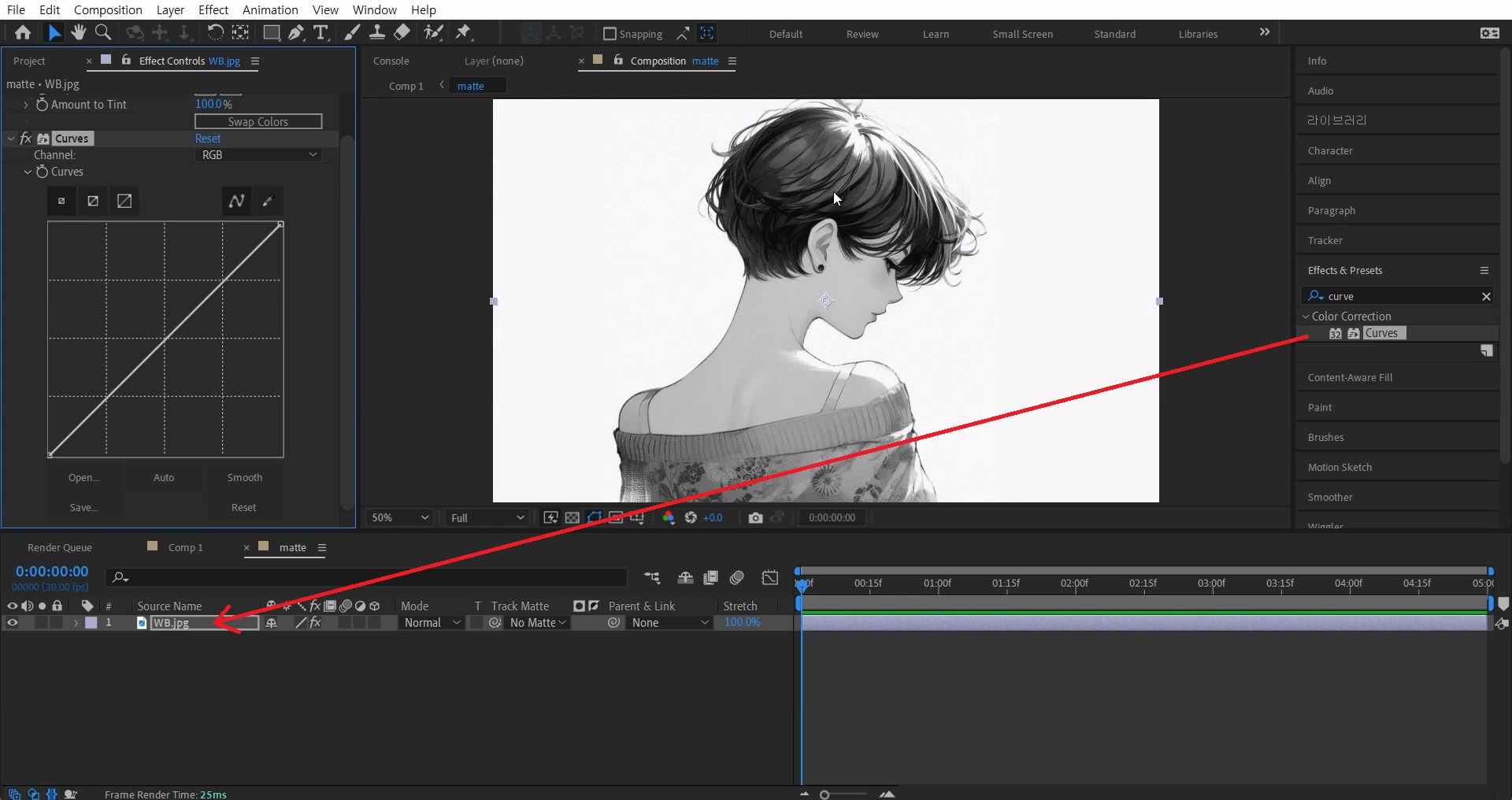Open the Animation menu
This screenshot has height=800, width=1512.
click(x=270, y=9)
